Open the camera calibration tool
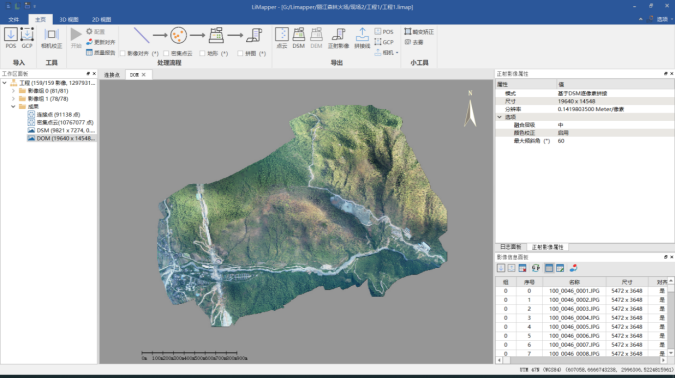 click(x=51, y=38)
